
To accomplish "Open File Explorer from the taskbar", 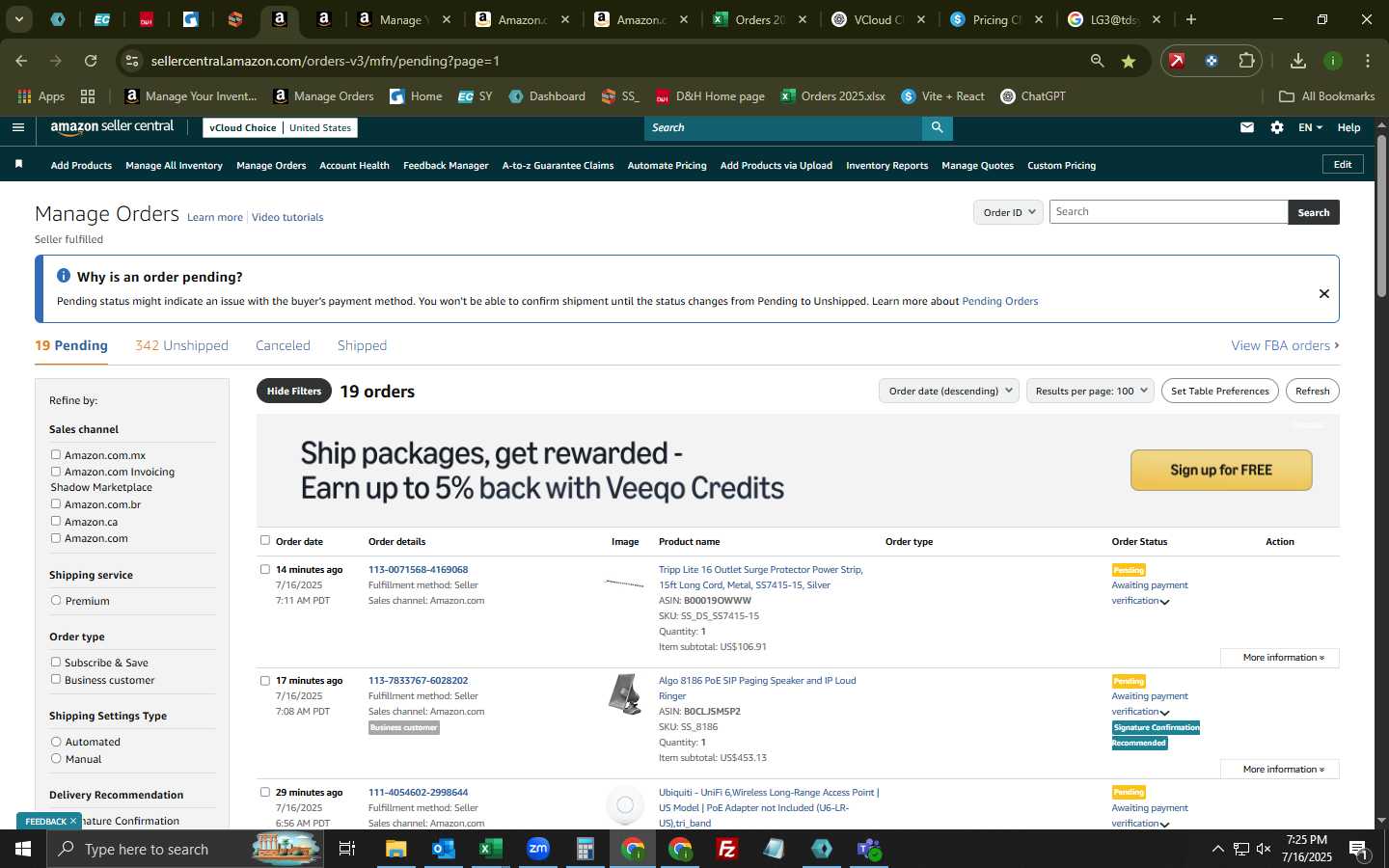I will pyautogui.click(x=396, y=849).
